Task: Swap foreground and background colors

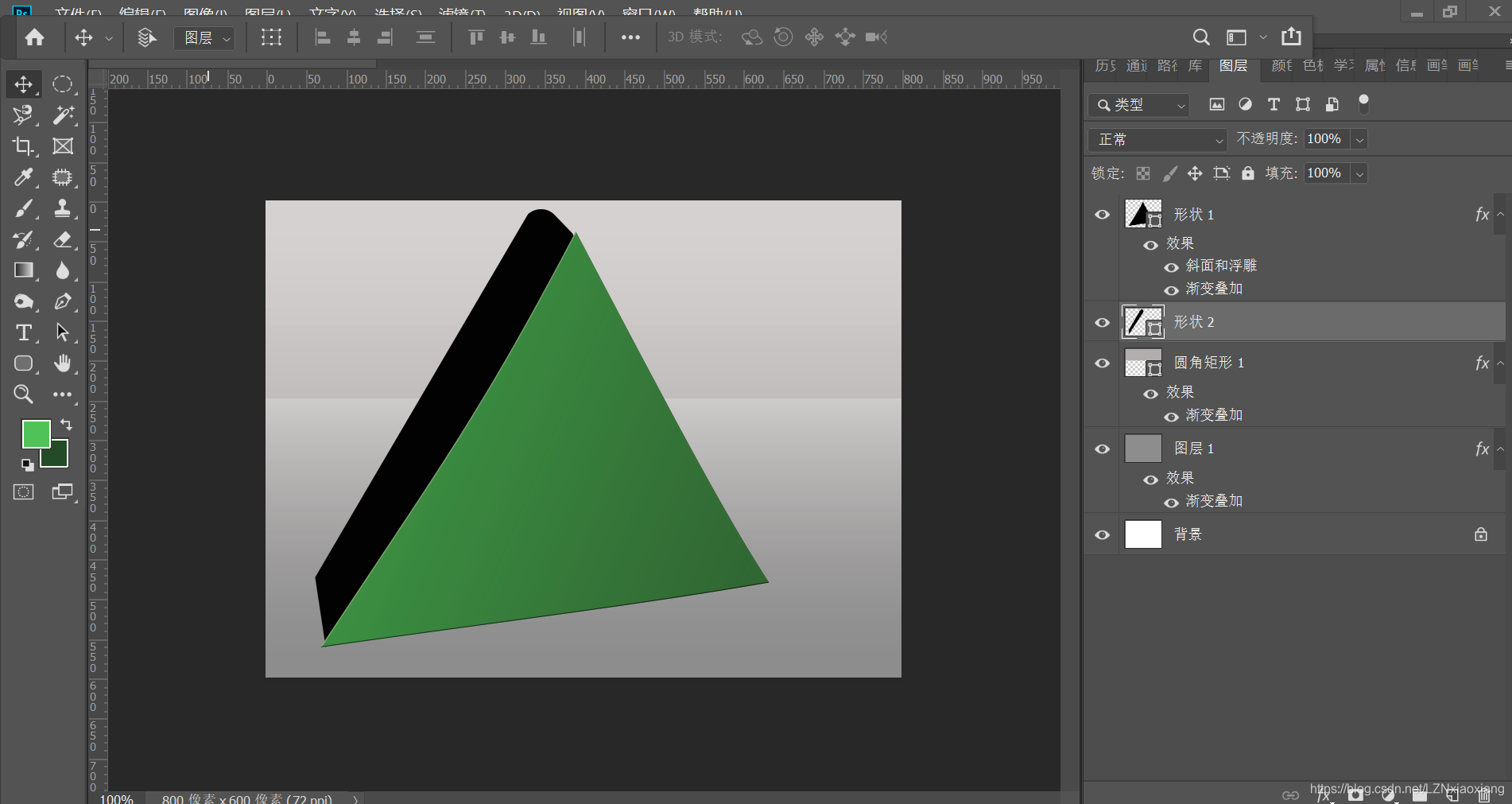Action: click(x=66, y=425)
